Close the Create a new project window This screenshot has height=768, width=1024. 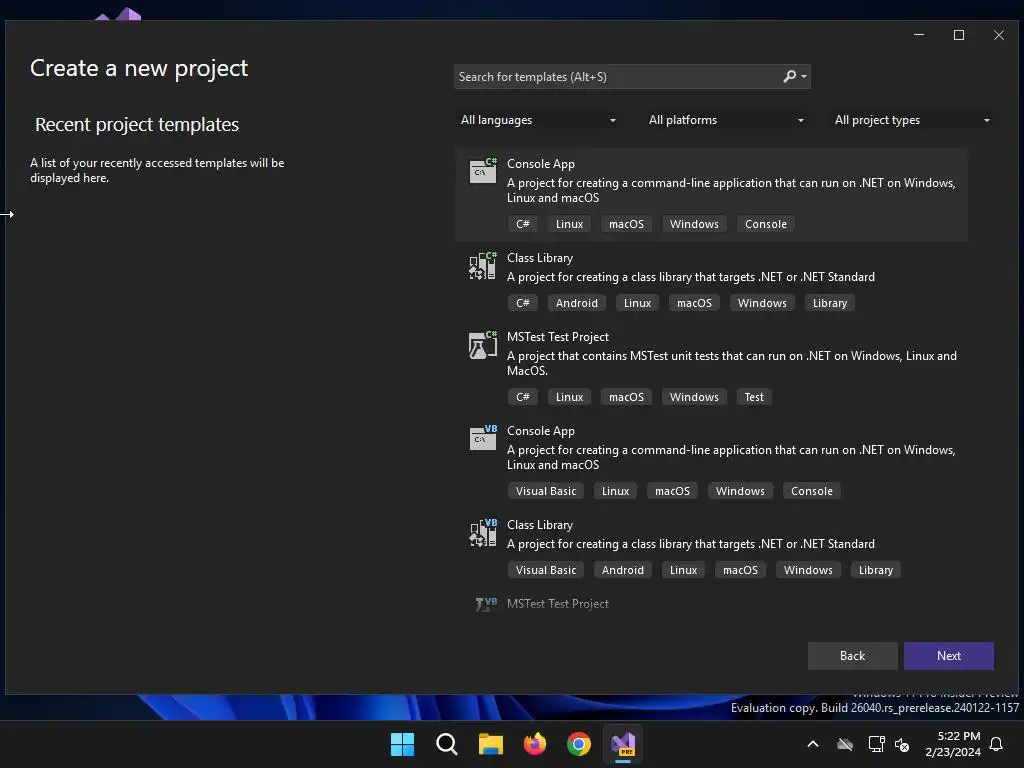999,35
